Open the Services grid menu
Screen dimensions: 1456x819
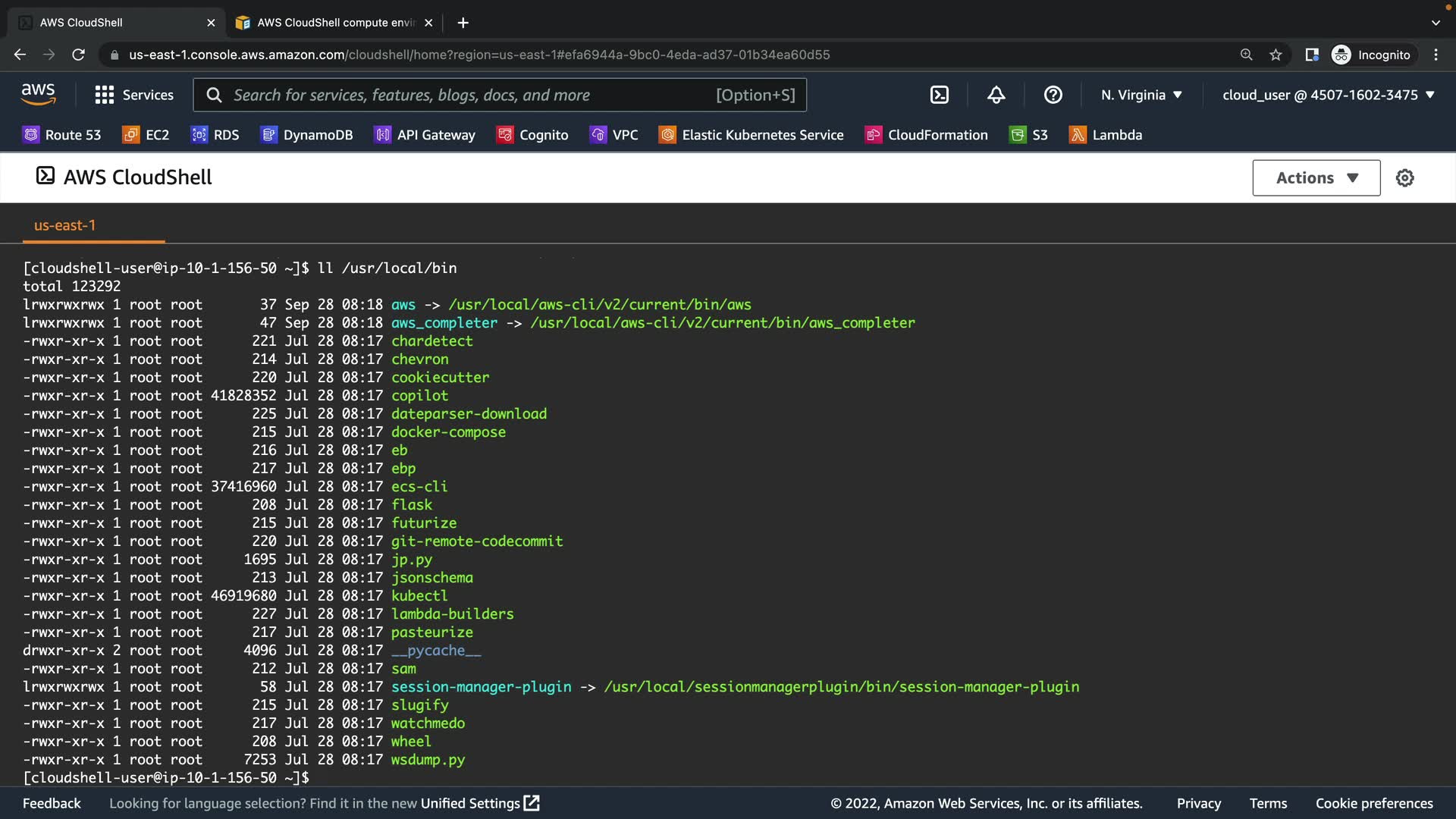pyautogui.click(x=134, y=95)
